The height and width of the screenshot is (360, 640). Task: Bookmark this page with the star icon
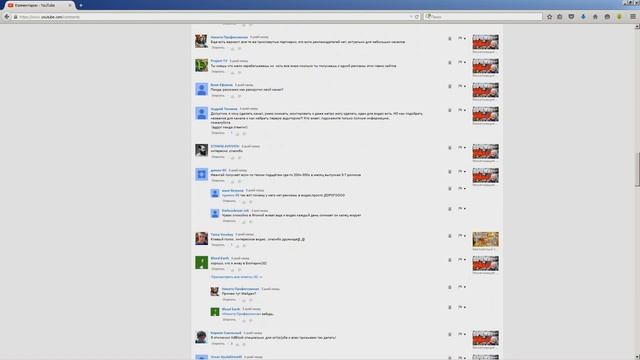549,17
